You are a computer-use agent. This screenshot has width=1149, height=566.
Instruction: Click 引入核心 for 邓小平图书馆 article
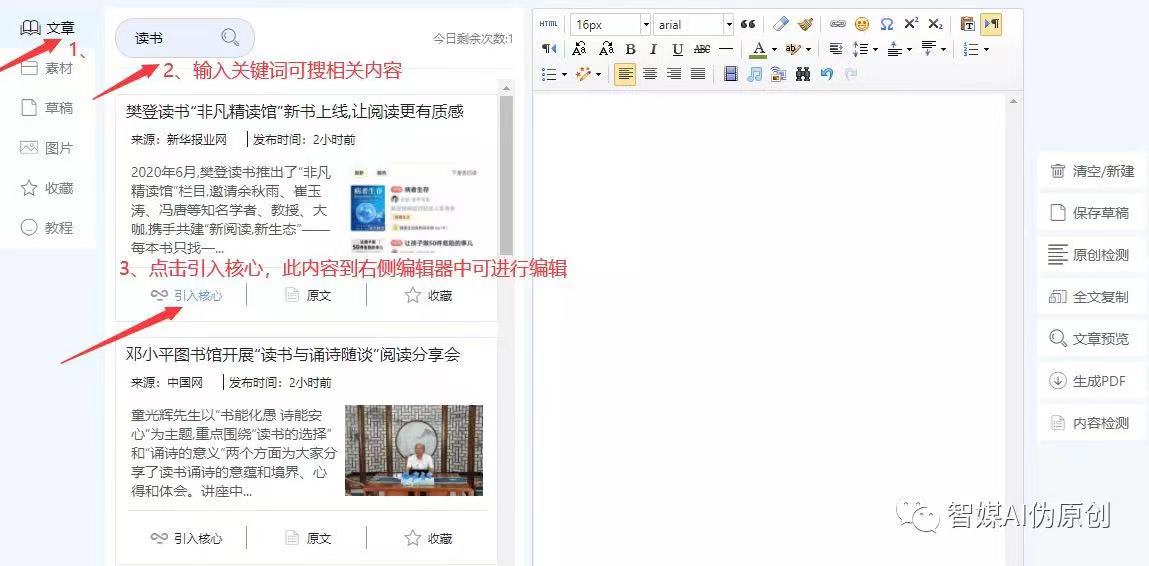[x=186, y=538]
